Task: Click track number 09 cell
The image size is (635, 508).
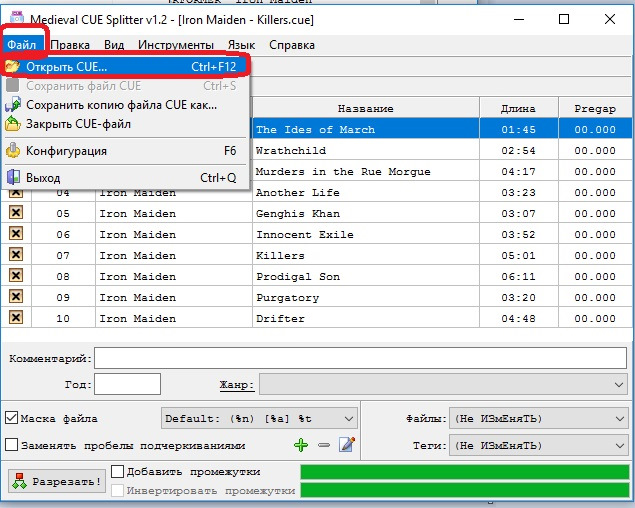Action: tap(63, 298)
